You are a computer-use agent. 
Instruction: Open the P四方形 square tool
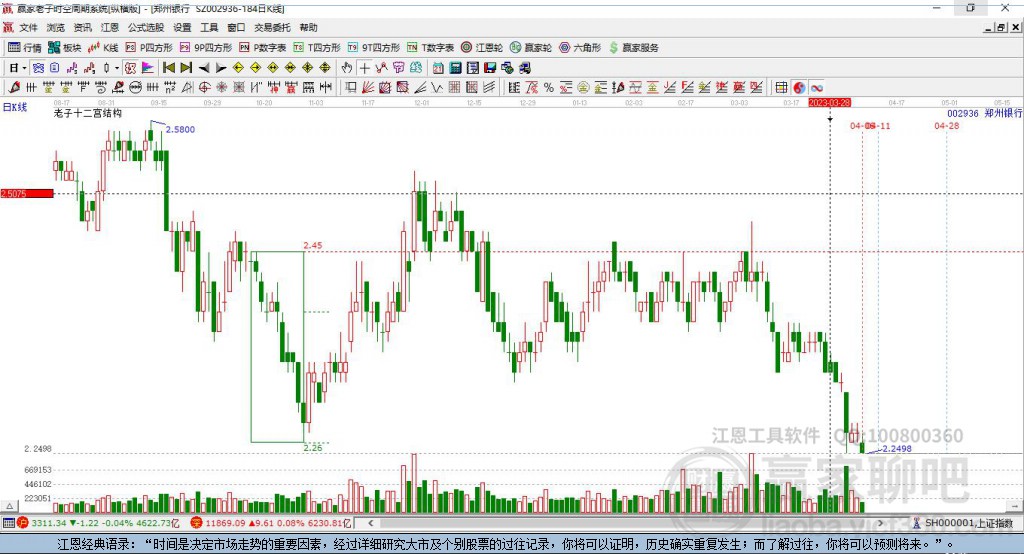point(149,48)
